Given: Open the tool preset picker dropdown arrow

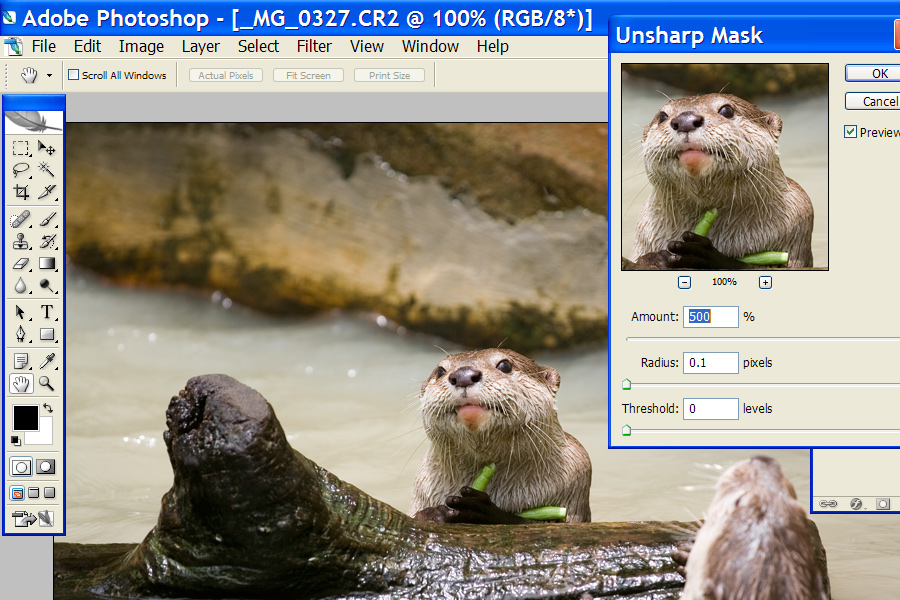Looking at the screenshot, I should click(49, 75).
